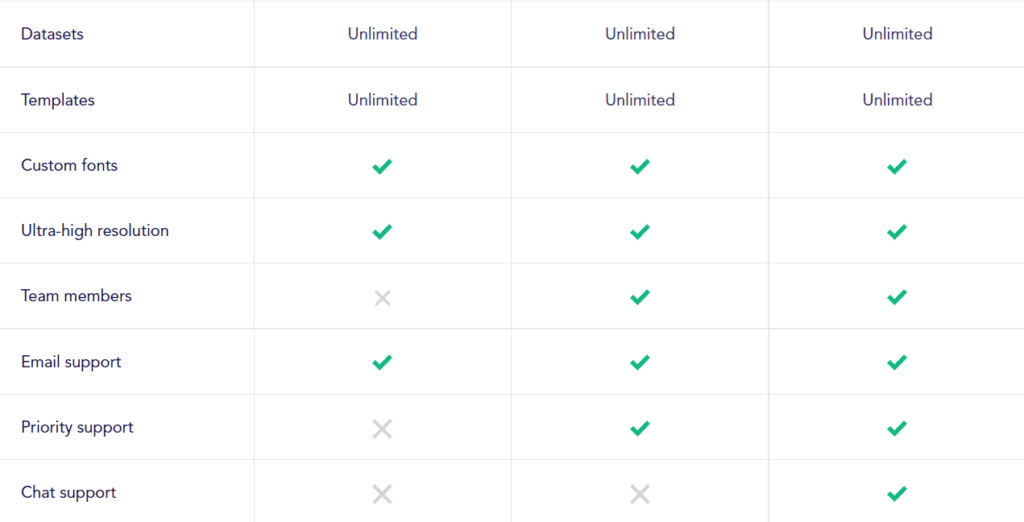Click the Email support checkmark in first column
This screenshot has height=522, width=1024.
(x=382, y=363)
